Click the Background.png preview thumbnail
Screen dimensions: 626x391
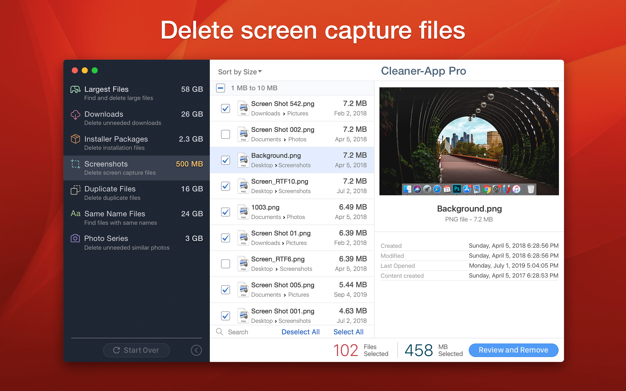point(469,141)
